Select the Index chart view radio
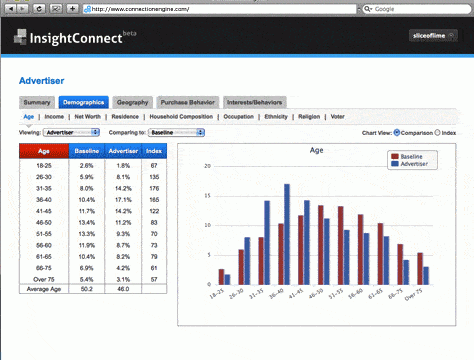The height and width of the screenshot is (360, 474). click(x=437, y=133)
